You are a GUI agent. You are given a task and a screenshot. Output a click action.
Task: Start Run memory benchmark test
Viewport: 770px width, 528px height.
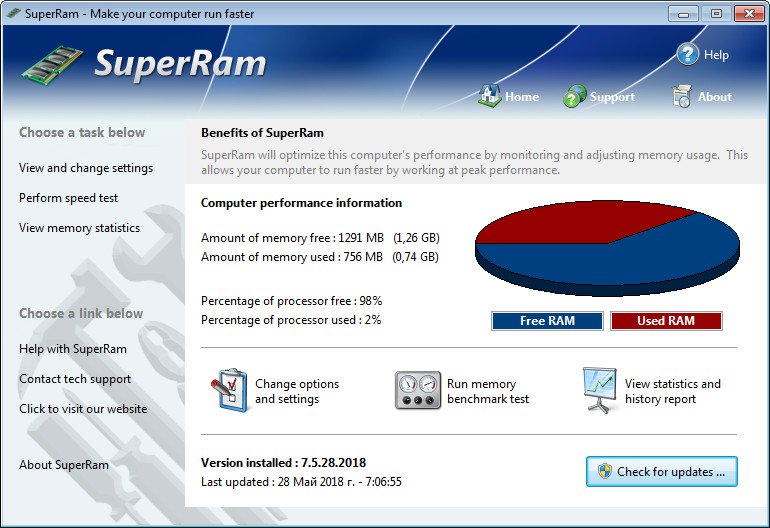[488, 391]
